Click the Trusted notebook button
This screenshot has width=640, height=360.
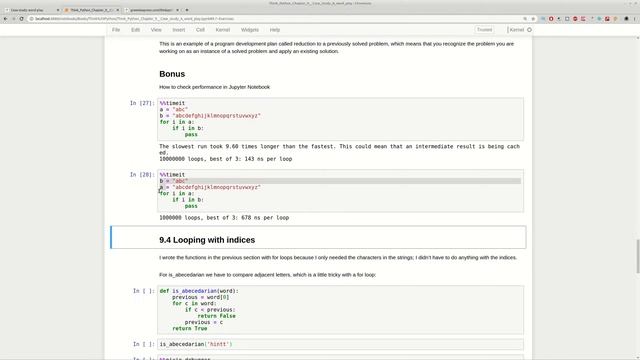coord(484,30)
